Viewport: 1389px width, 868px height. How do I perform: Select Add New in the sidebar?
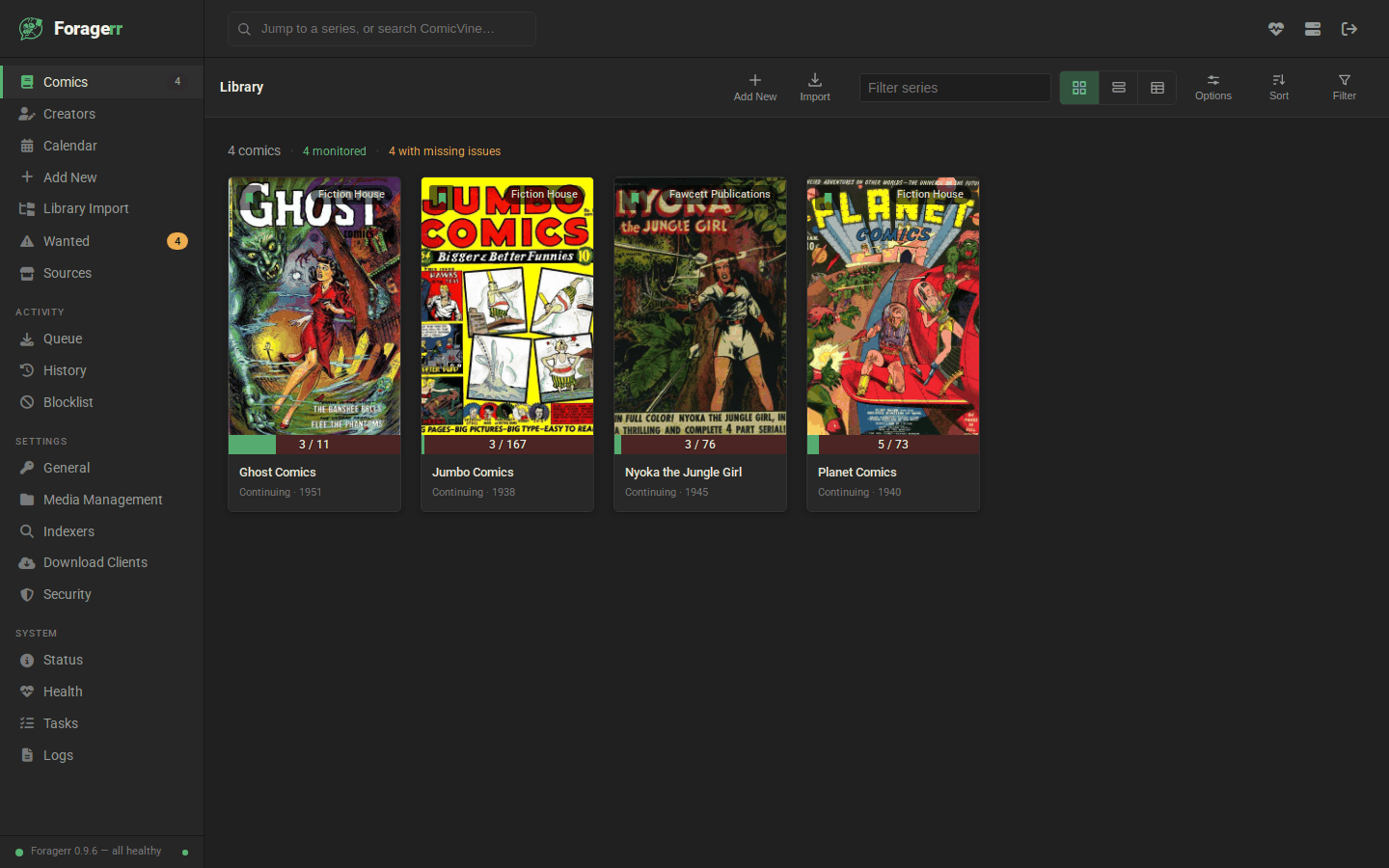coord(101,177)
